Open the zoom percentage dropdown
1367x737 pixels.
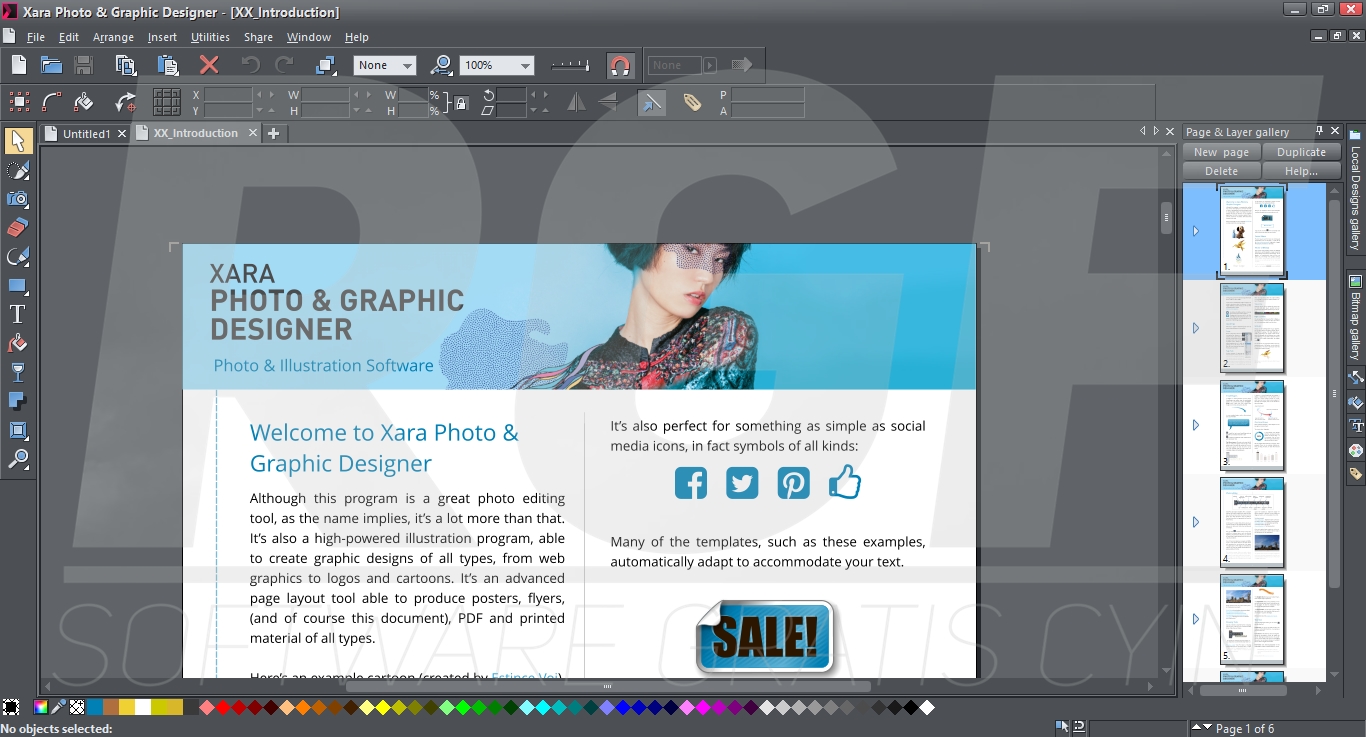[524, 65]
